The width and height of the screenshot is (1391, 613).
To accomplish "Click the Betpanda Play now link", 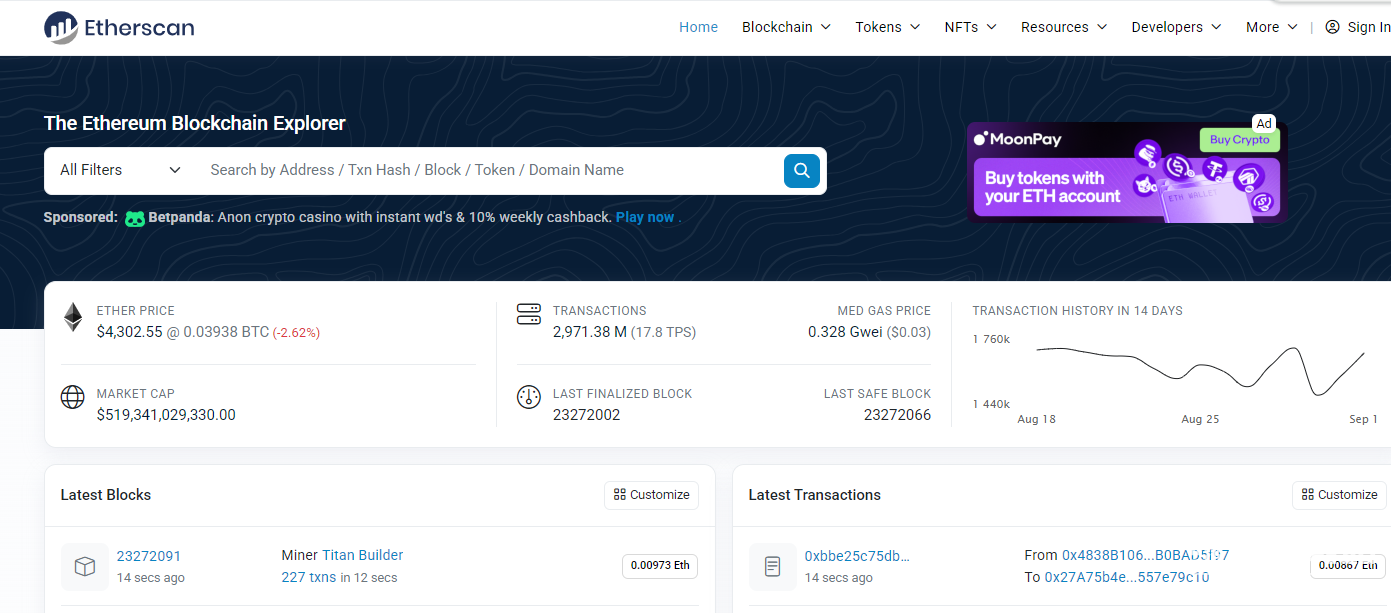I will point(645,217).
